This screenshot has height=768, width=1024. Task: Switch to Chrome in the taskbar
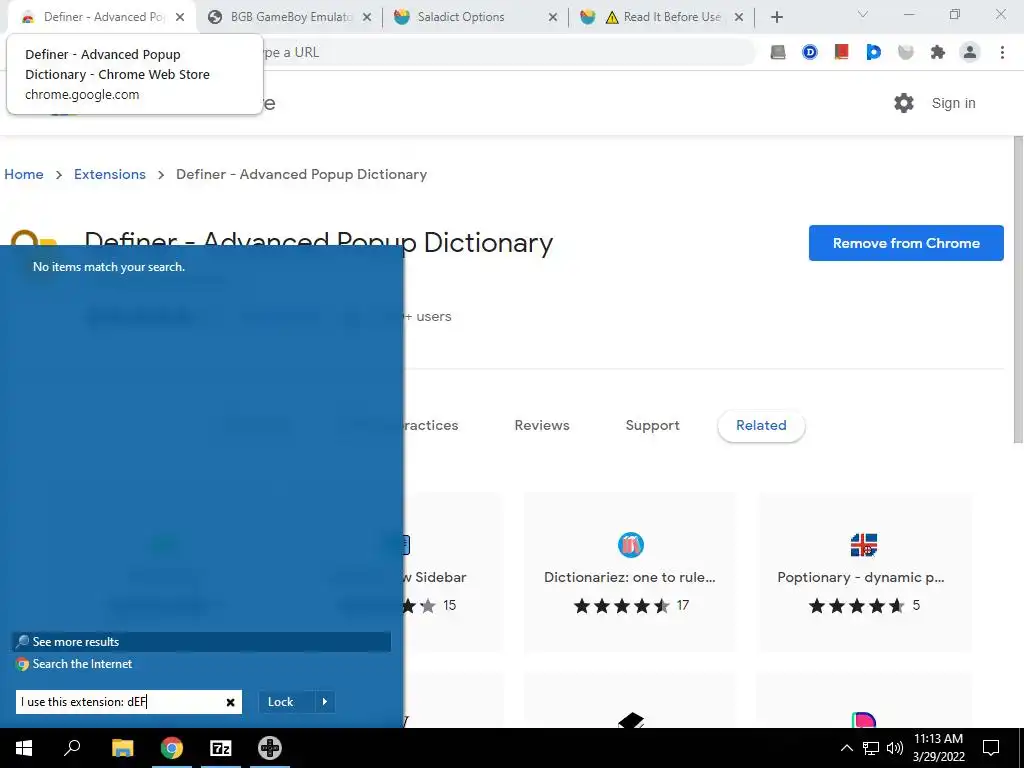pyautogui.click(x=172, y=748)
